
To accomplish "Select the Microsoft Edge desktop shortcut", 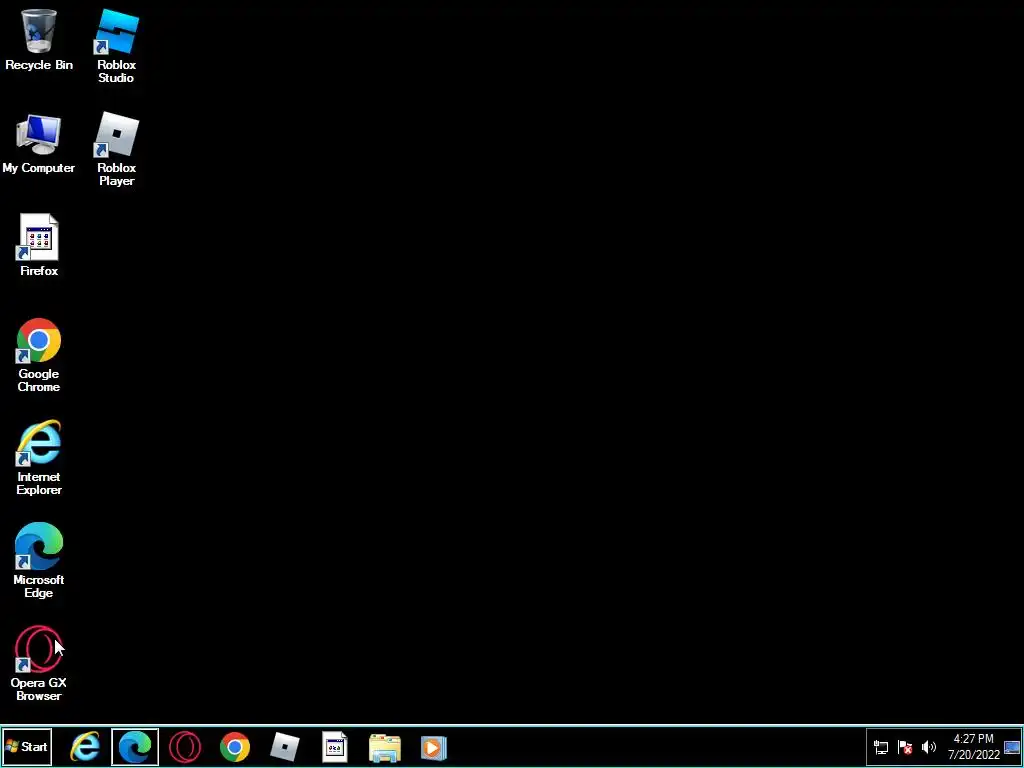I will point(39,560).
